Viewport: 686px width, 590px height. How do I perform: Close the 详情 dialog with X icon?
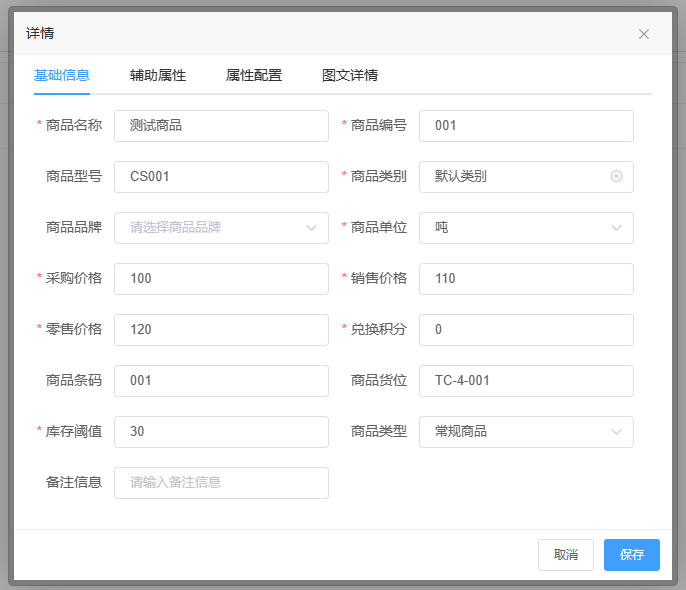tap(644, 34)
